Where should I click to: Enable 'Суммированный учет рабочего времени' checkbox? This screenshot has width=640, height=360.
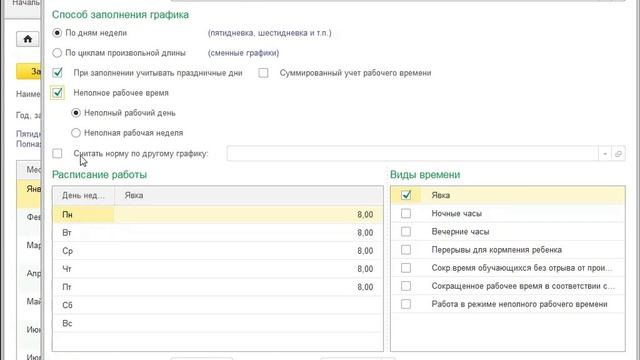[x=263, y=73]
